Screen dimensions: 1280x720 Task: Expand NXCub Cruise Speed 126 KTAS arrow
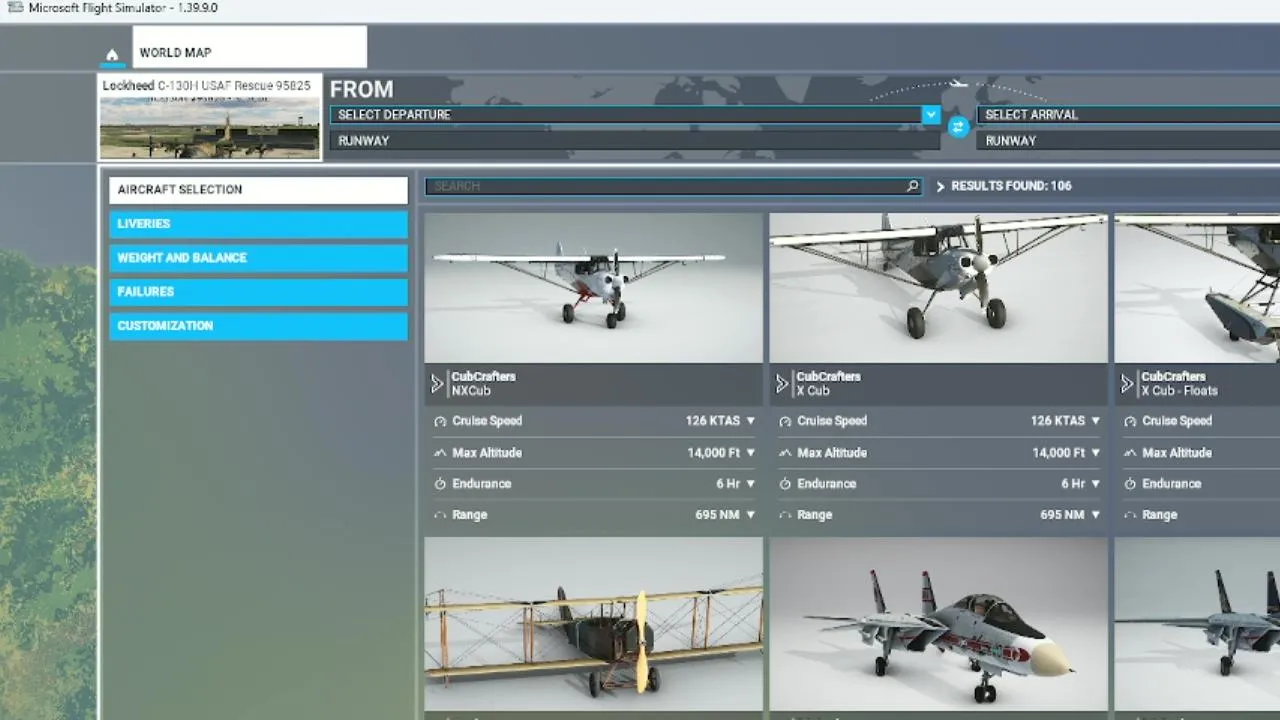tap(750, 421)
